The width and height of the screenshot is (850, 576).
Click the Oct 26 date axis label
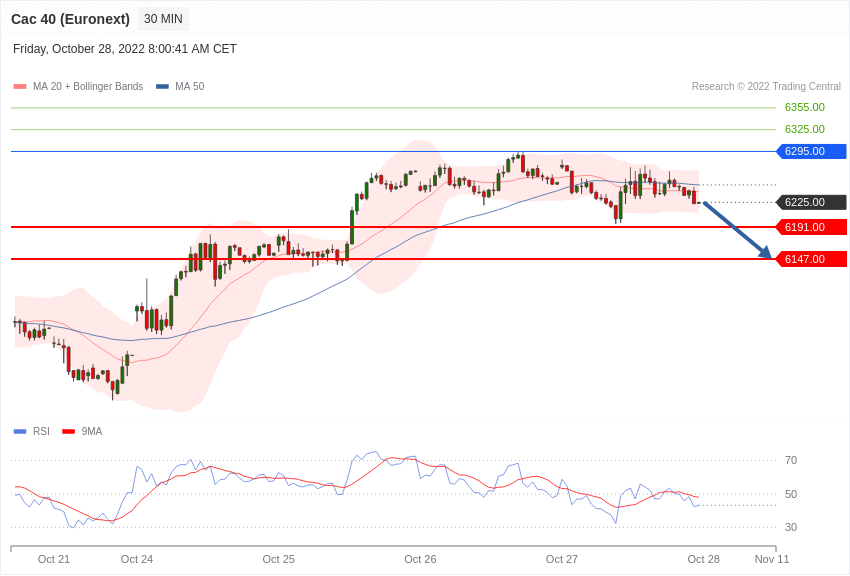point(420,559)
